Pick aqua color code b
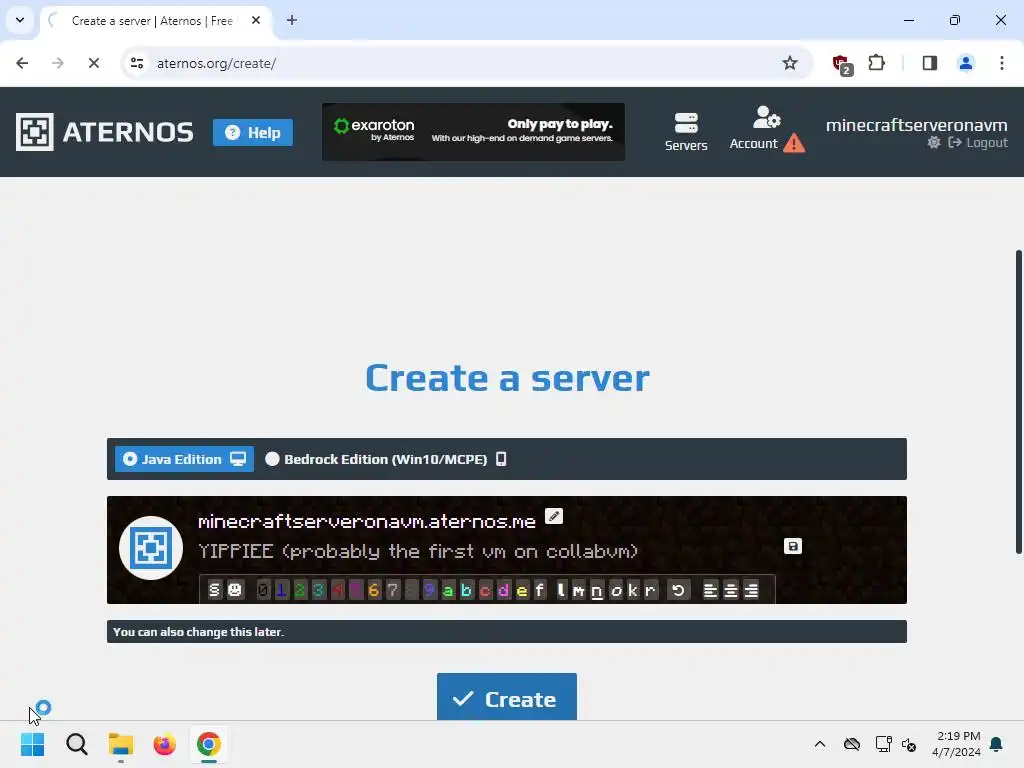Screen dimensions: 1024x768 [466, 590]
